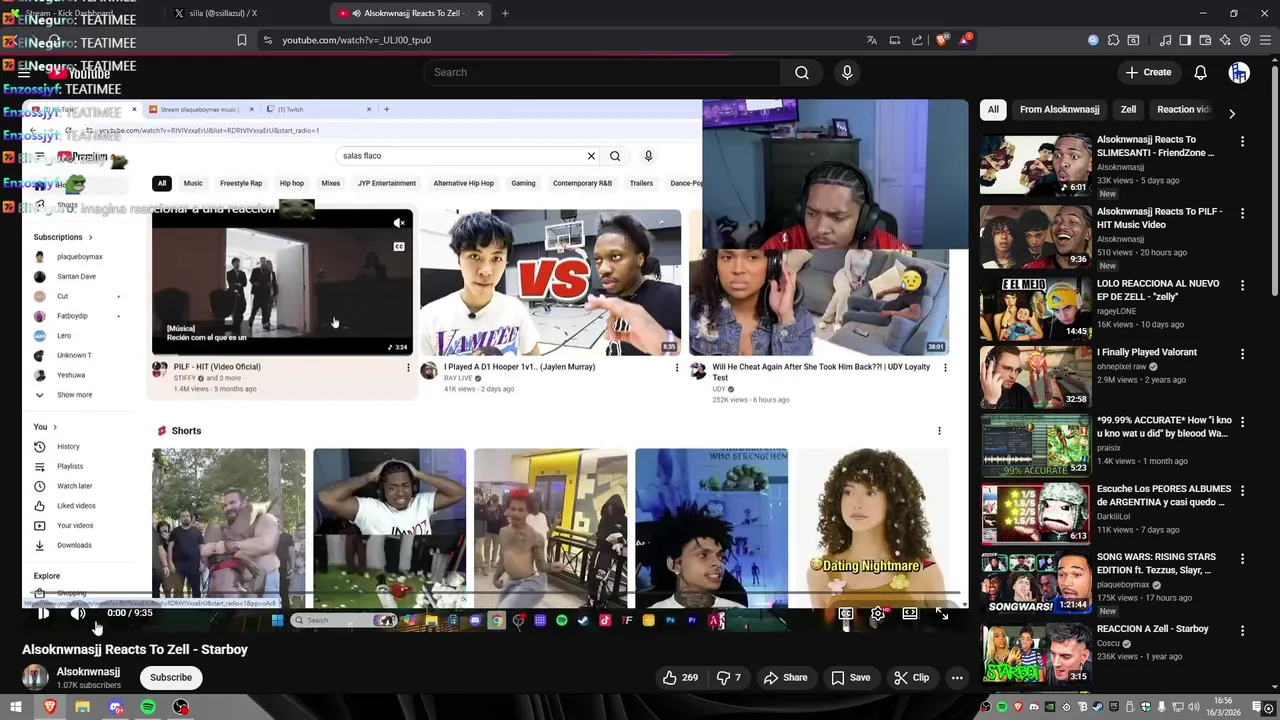
Task: Open the SLIMESANTI FriendZone video thumbnail
Action: click(1035, 164)
